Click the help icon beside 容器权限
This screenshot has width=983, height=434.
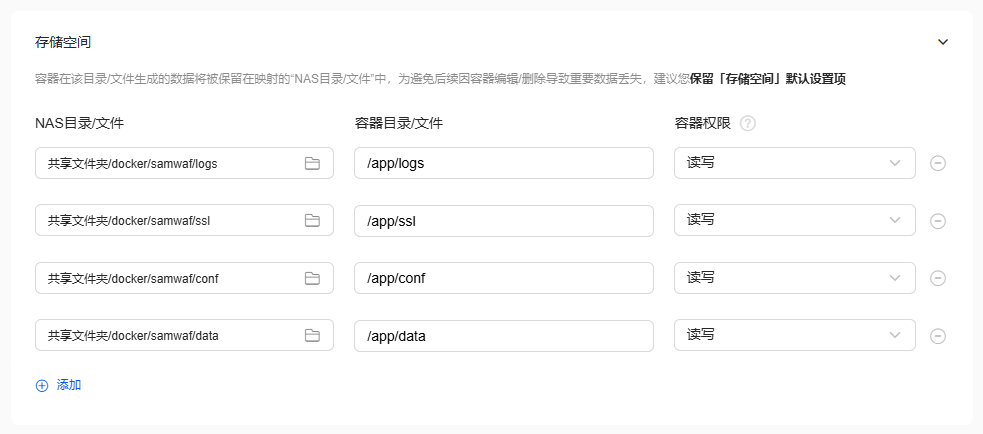(747, 124)
